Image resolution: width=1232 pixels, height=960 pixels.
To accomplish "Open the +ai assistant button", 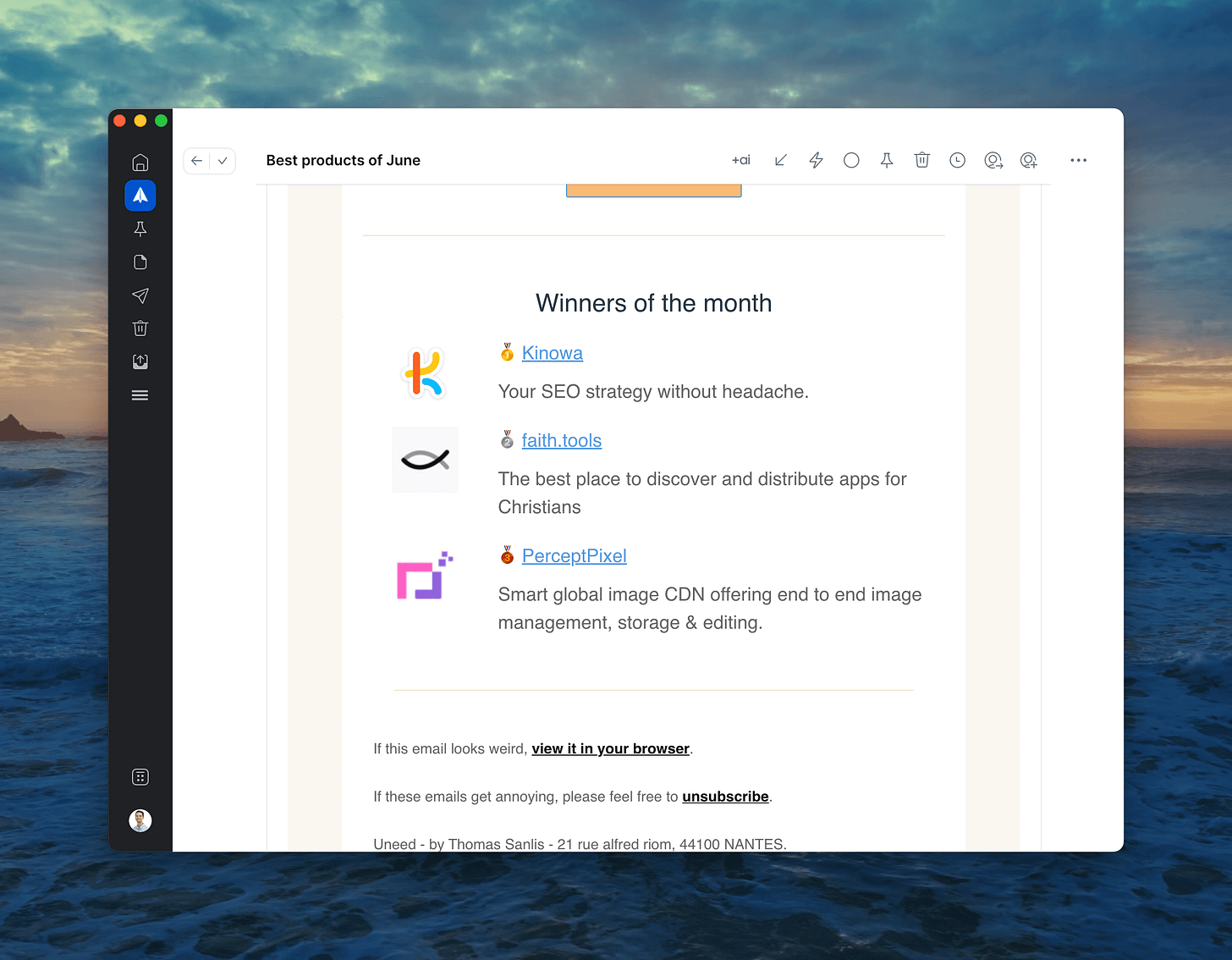I will click(x=741, y=160).
